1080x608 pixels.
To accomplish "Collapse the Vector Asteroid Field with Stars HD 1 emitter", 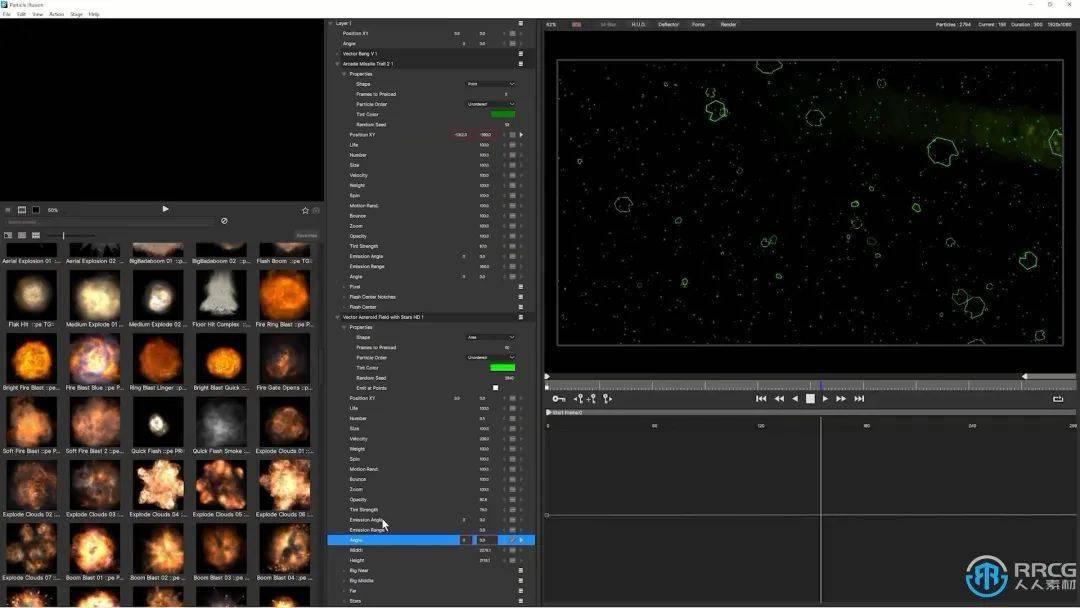I will pyautogui.click(x=338, y=317).
